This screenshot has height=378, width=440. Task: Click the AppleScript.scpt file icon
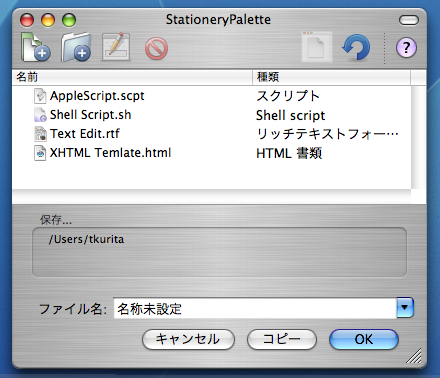click(40, 96)
